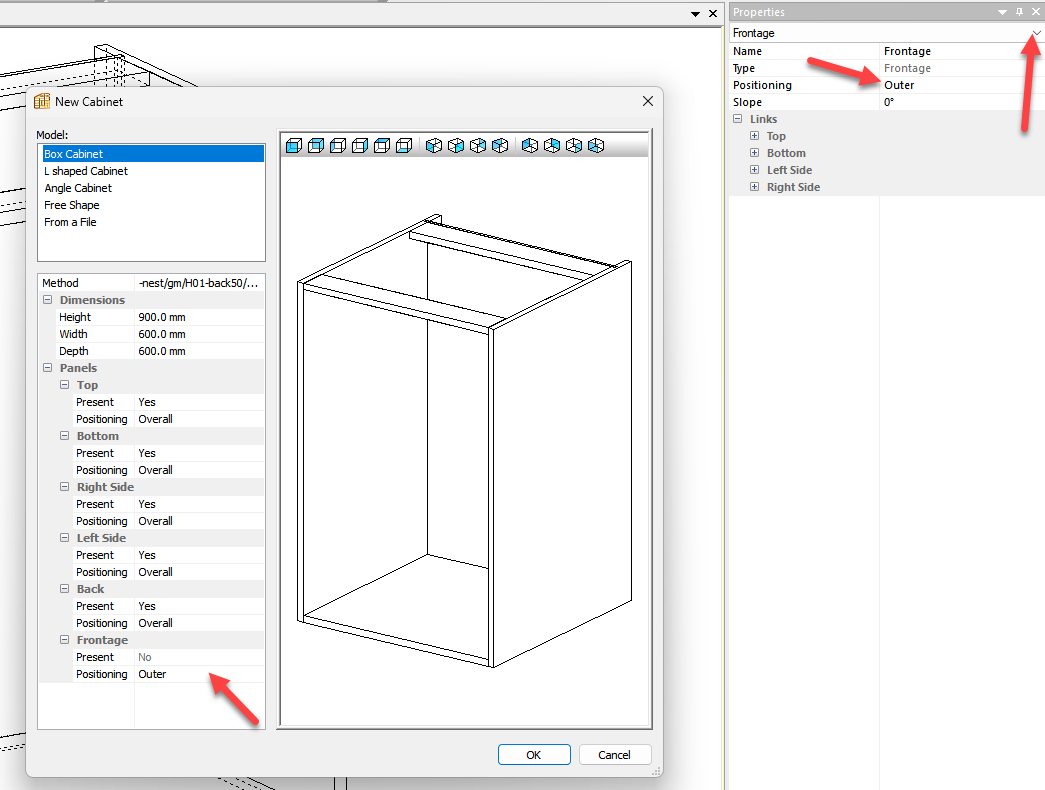1045x790 pixels.
Task: Select the first isometric view icon in middle group
Action: click(x=434, y=146)
